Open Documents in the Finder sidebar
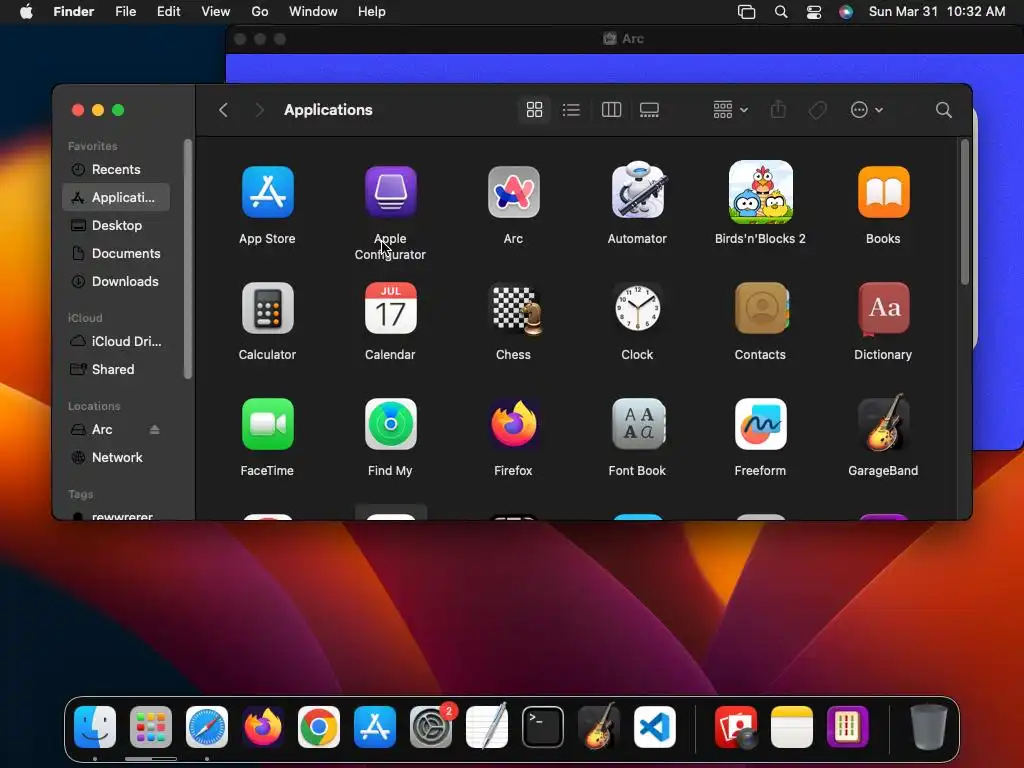1024x768 pixels. [116, 253]
